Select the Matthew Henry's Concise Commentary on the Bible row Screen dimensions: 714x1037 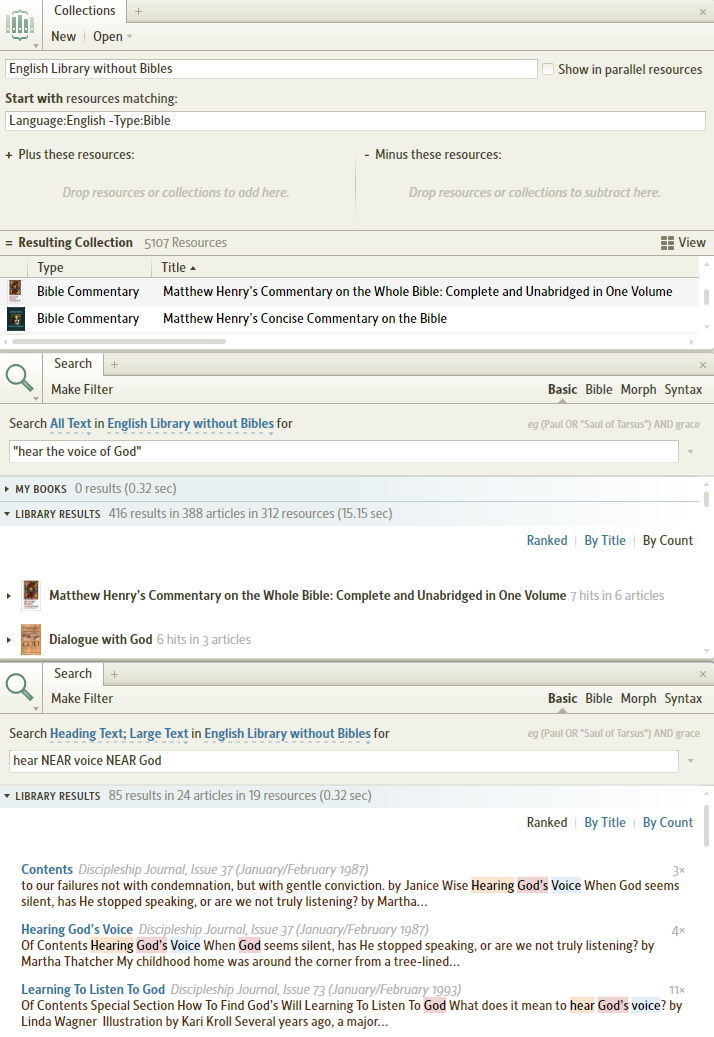pyautogui.click(x=349, y=319)
